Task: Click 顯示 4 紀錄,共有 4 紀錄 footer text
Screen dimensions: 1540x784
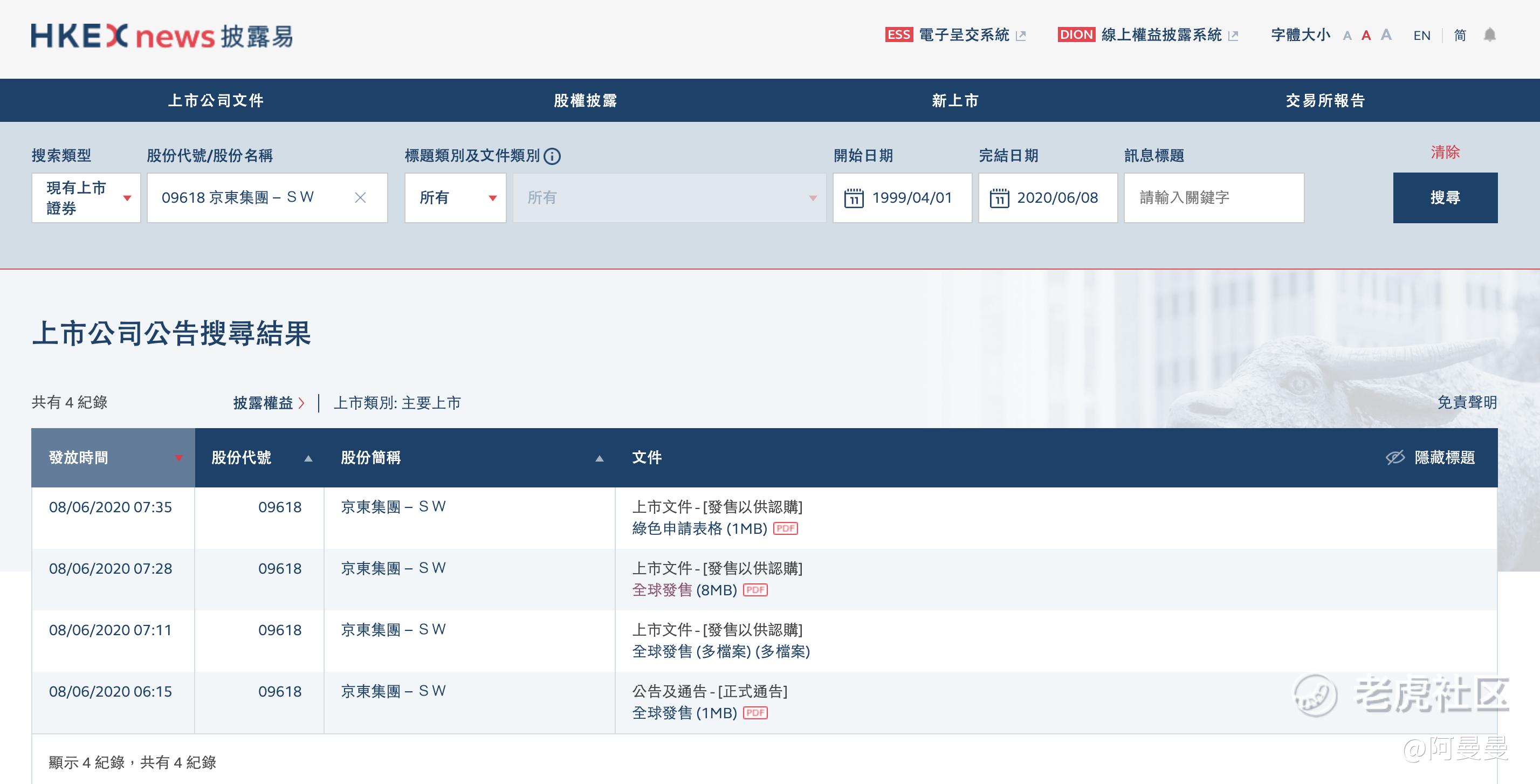Action: 132,762
